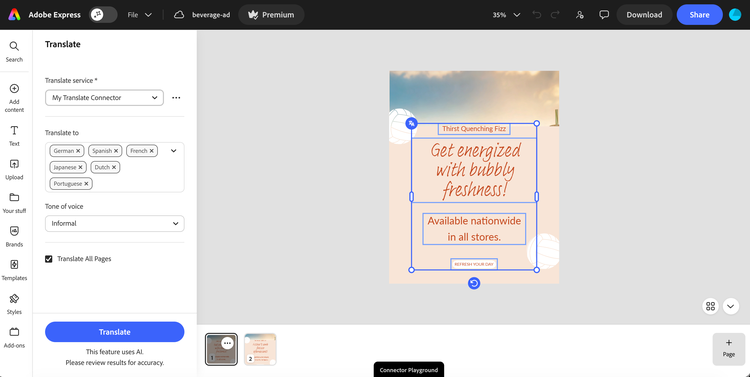Open Templates in the sidebar
Viewport: 750px width, 377px height.
click(14, 270)
